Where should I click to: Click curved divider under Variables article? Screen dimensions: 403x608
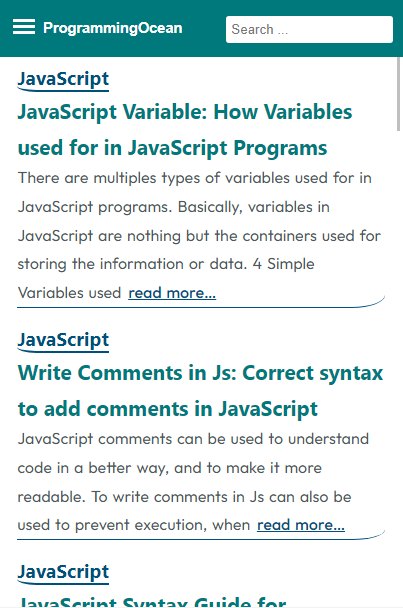(x=201, y=304)
